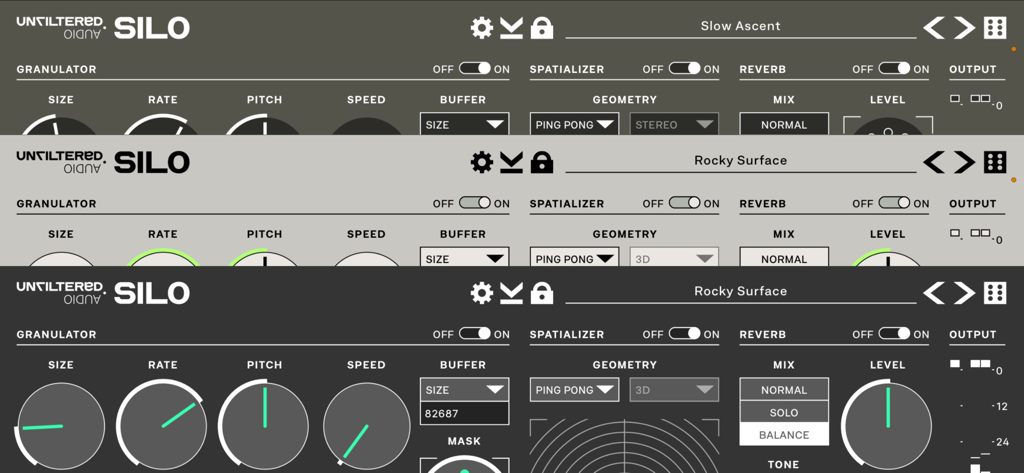
Task: Click the gear icon in dark charcoal Silo
Action: 482,293
